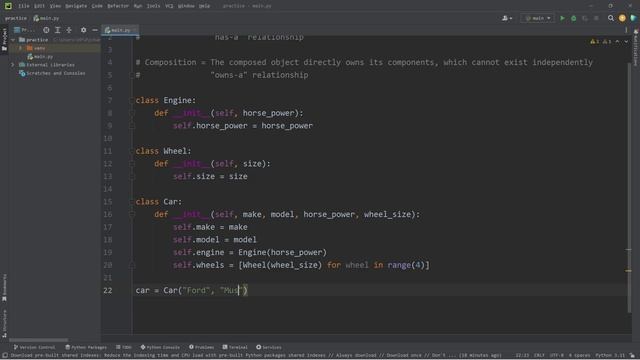Viewport: 640px width, 360px height.
Task: Open the VCS menu
Action: pyautogui.click(x=169, y=6)
